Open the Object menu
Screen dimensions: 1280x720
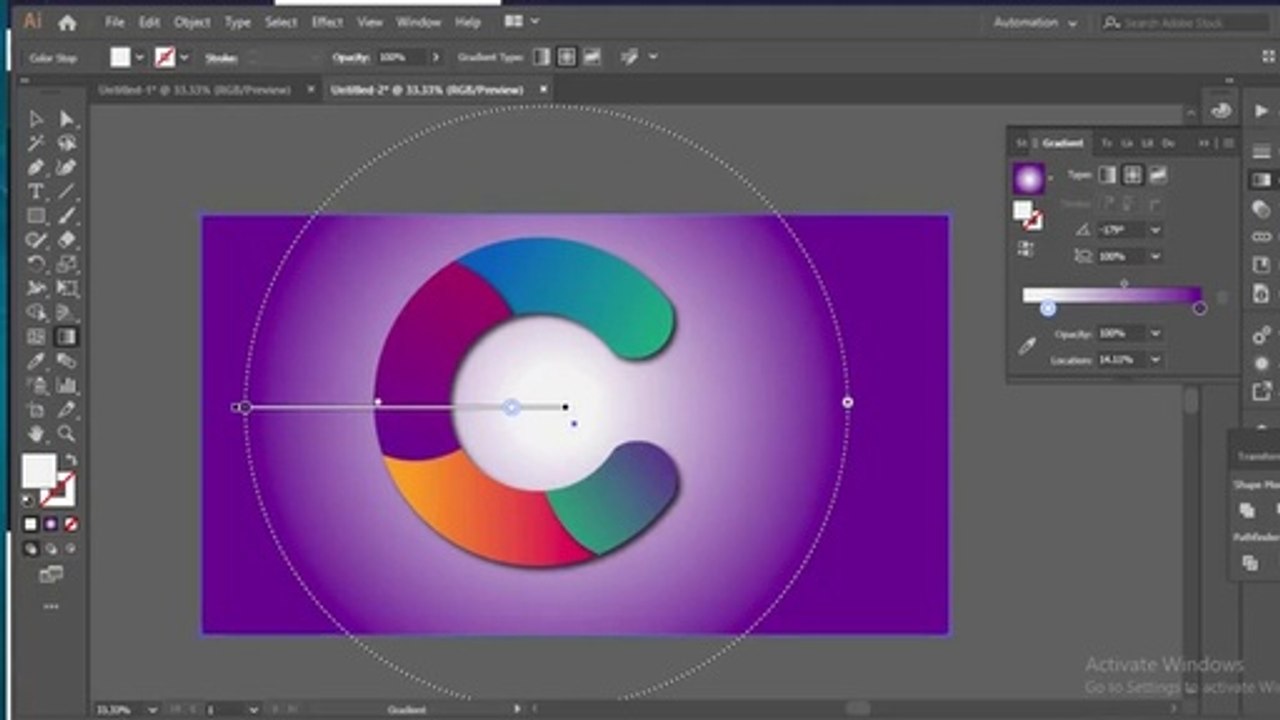192,22
